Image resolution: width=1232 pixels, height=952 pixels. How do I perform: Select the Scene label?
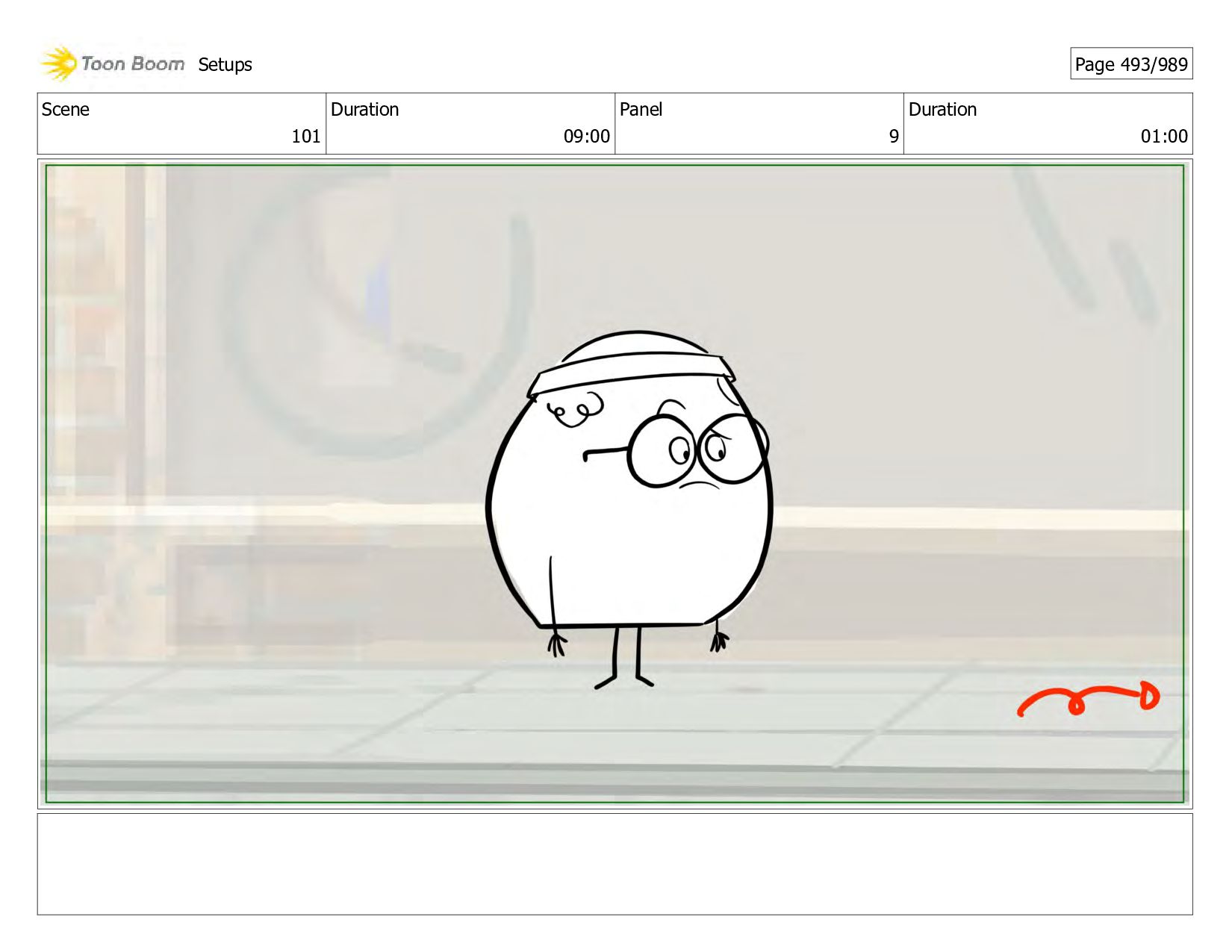(x=66, y=110)
